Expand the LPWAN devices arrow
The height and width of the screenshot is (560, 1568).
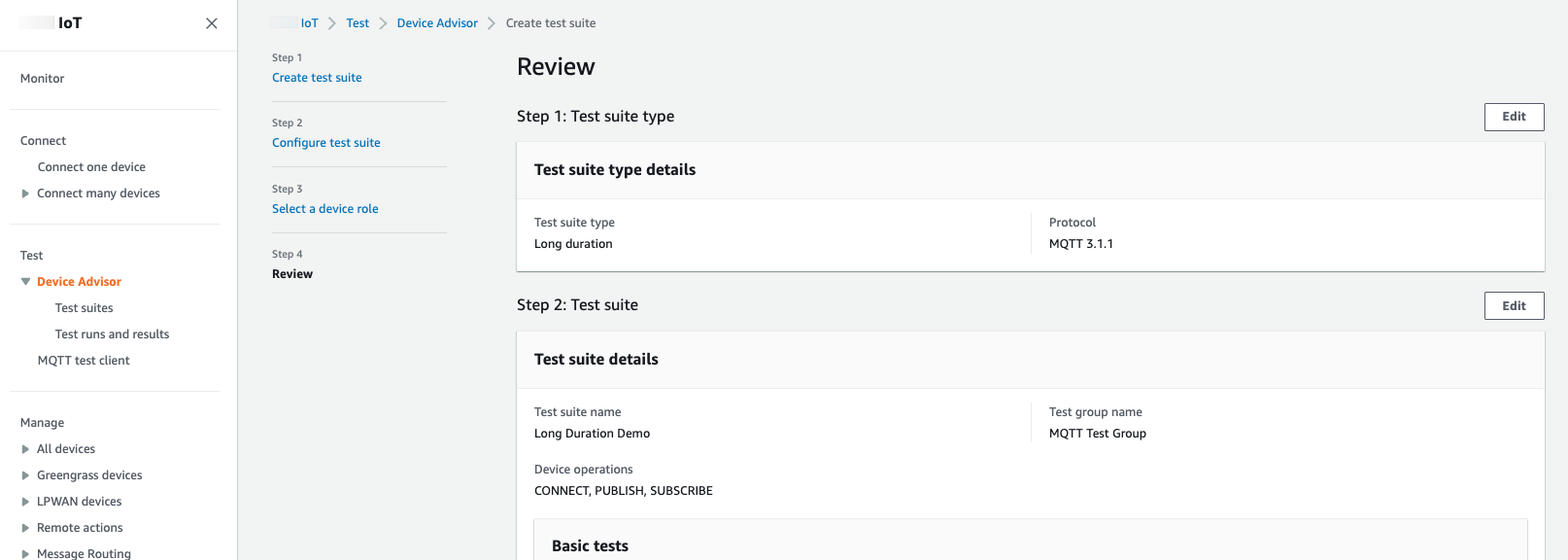[25, 502]
